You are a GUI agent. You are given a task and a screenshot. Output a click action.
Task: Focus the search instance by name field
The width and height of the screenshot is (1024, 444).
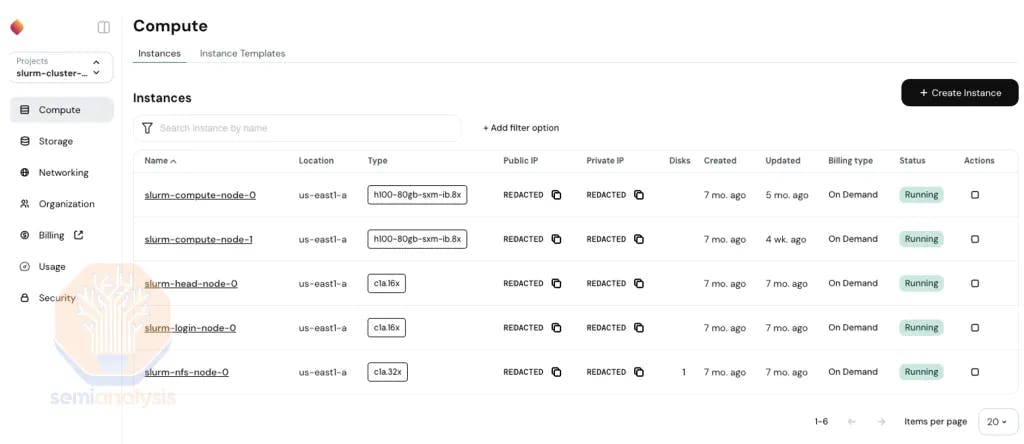click(x=305, y=128)
